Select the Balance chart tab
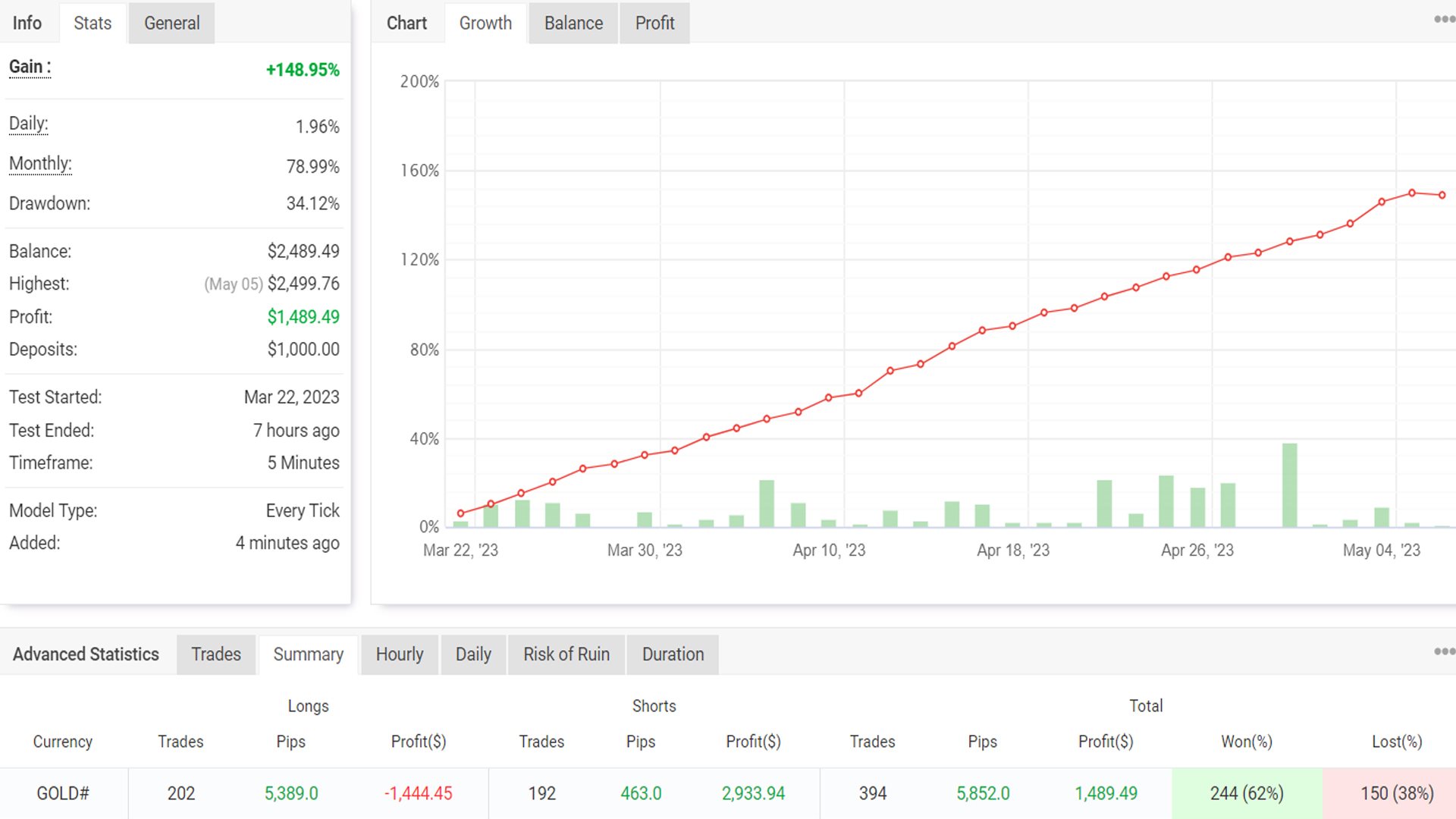Viewport: 1456px width, 819px height. tap(573, 24)
